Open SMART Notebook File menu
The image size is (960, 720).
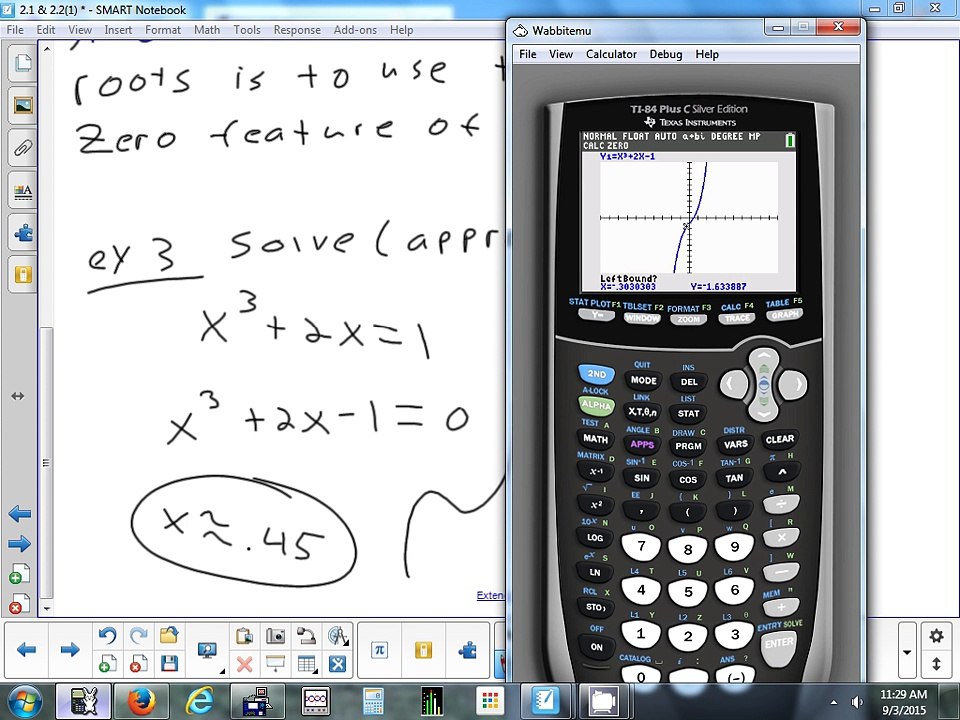(15, 30)
